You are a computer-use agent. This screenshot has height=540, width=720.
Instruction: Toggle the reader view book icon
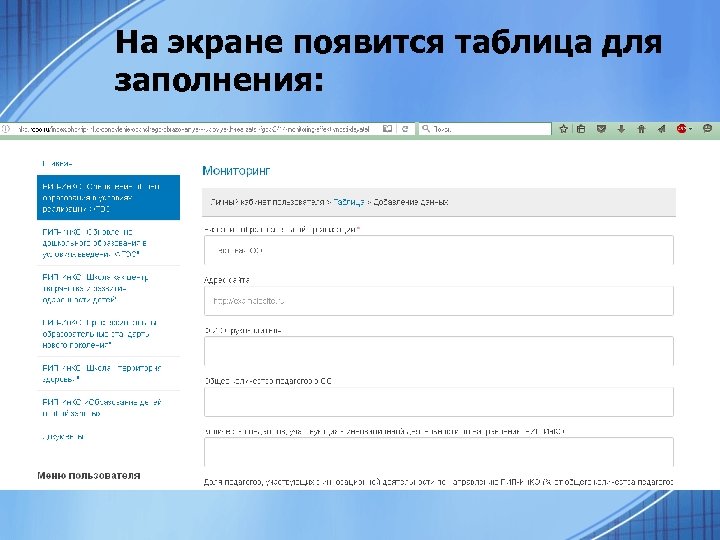(x=387, y=129)
